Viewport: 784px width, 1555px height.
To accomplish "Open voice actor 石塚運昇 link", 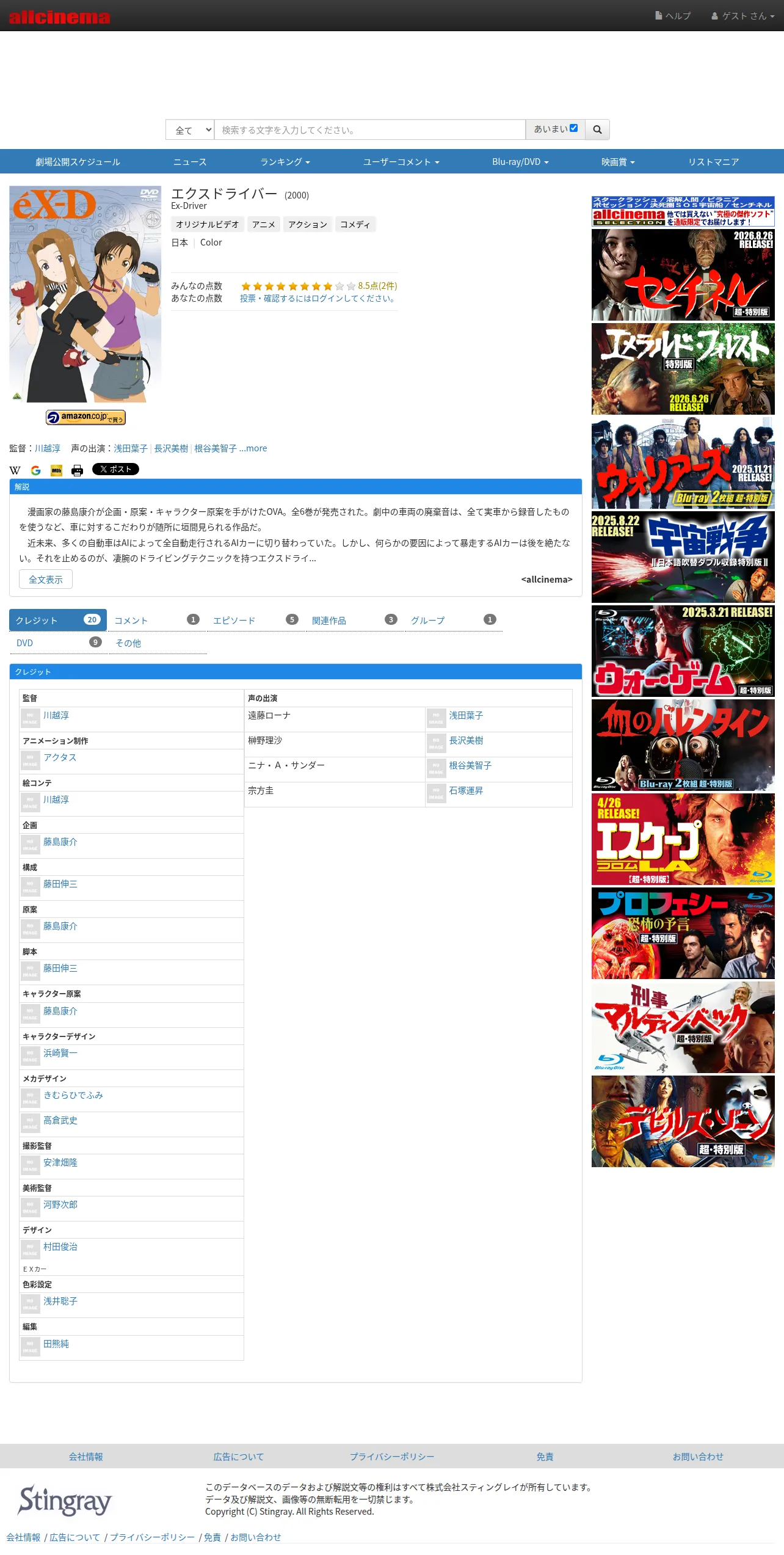I will coord(466,790).
